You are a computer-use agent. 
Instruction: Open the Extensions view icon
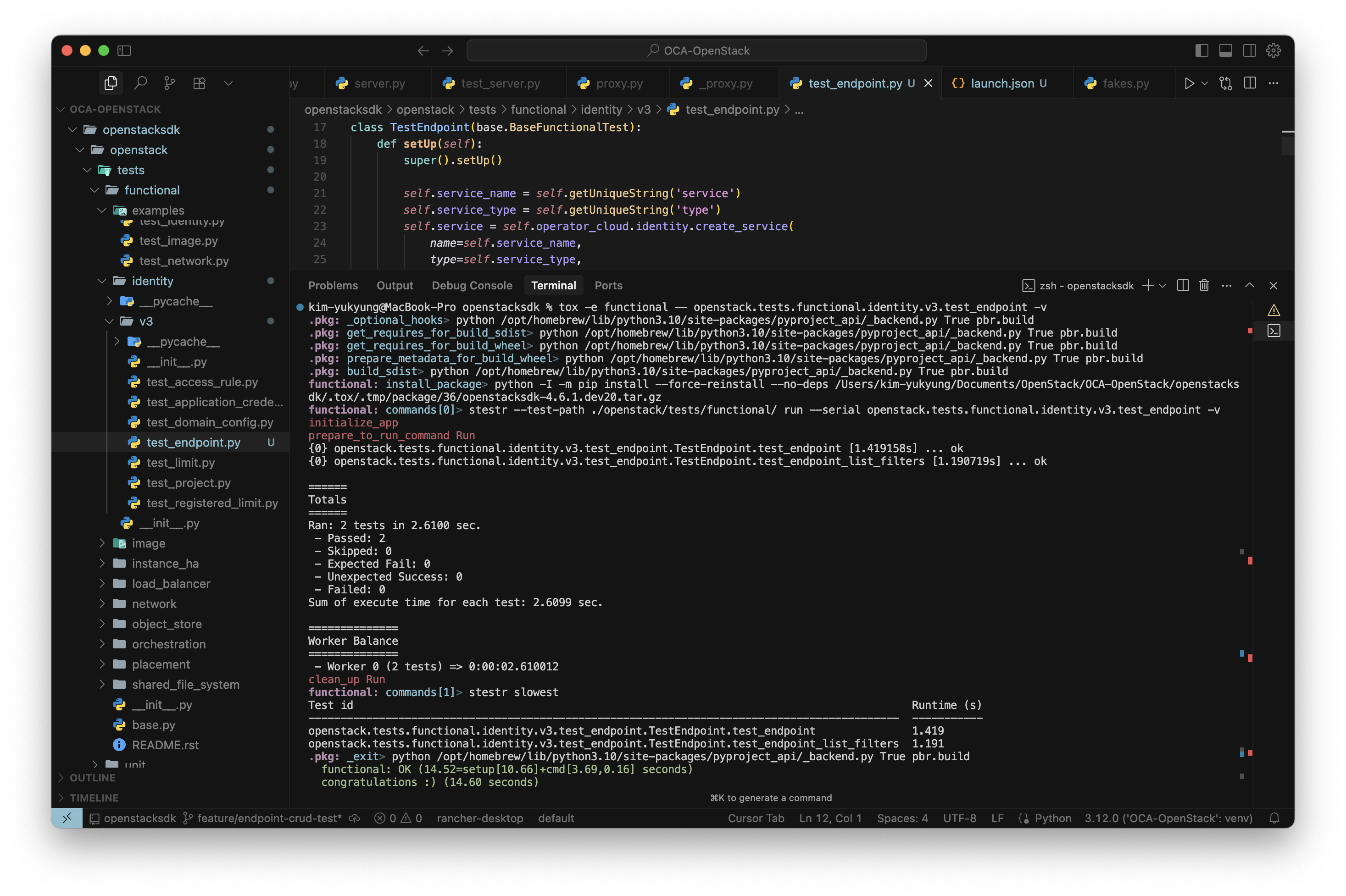[199, 83]
